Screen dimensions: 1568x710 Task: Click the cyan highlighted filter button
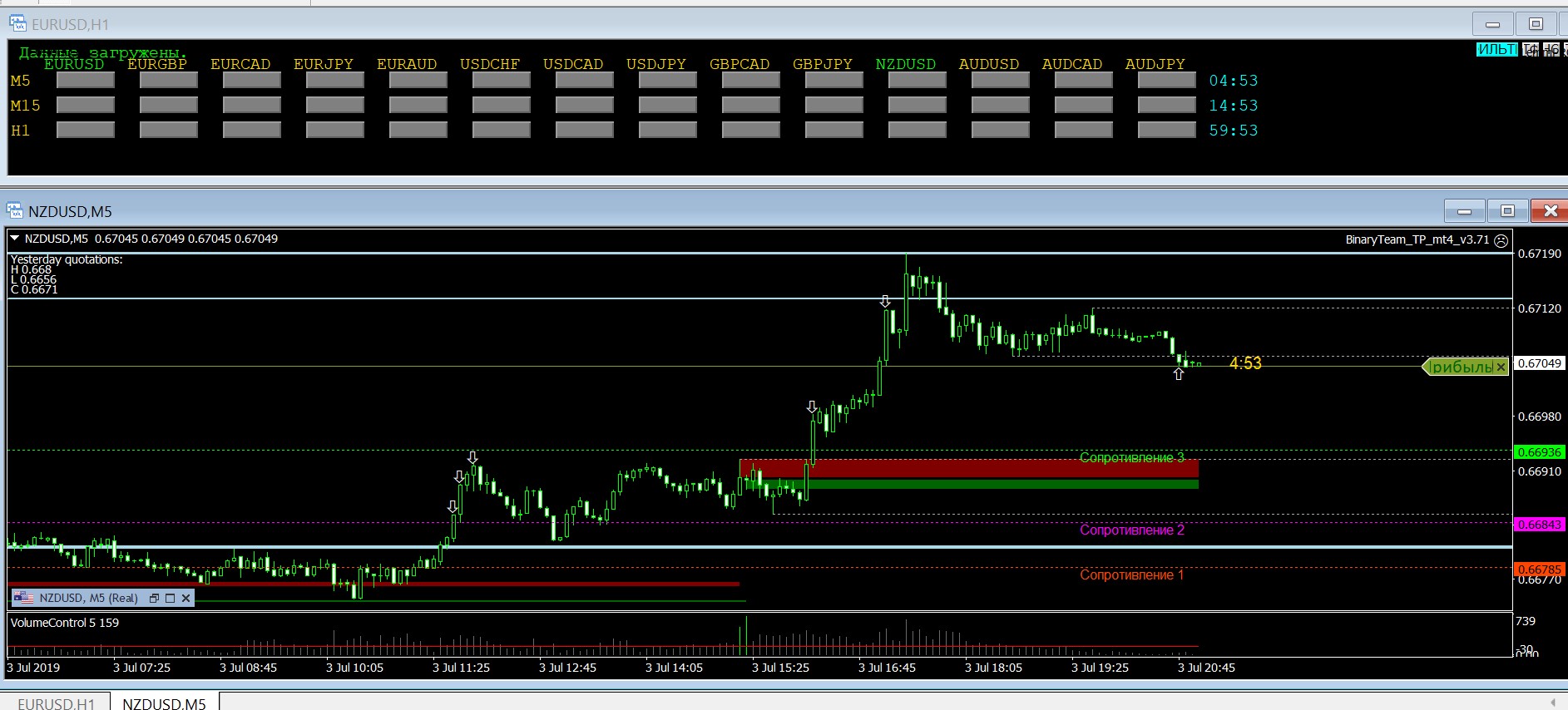coord(1496,50)
